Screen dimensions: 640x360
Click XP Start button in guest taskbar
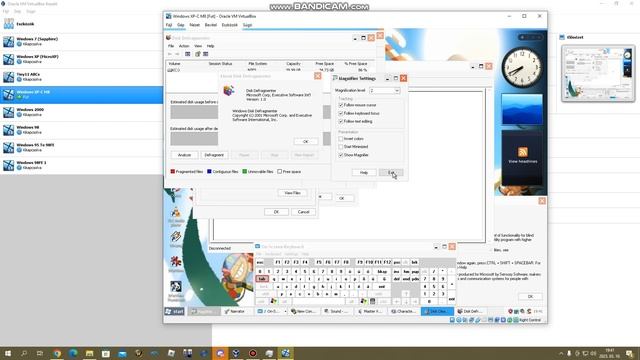[175, 311]
